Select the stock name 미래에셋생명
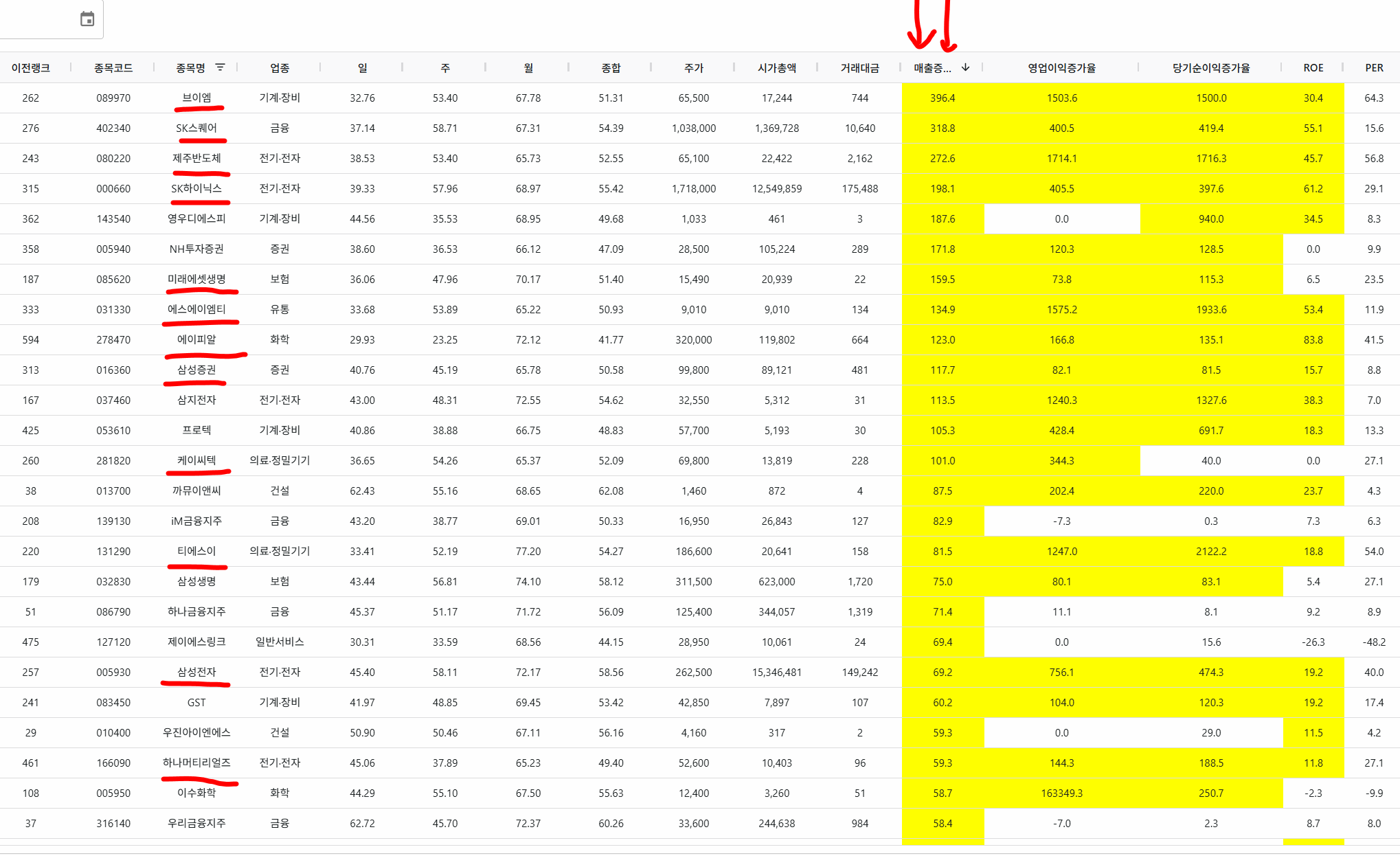The width and height of the screenshot is (1400, 856). pyautogui.click(x=196, y=280)
